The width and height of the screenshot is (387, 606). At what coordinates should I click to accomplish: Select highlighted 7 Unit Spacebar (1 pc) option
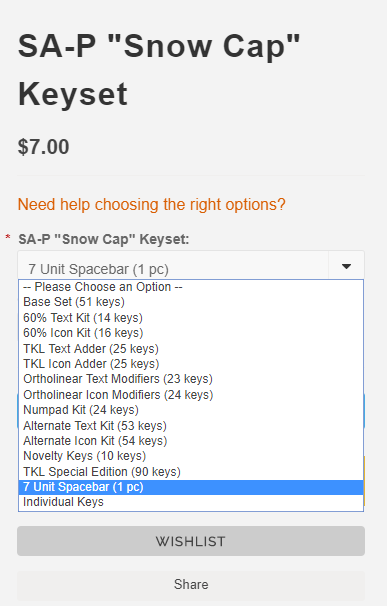(x=191, y=487)
